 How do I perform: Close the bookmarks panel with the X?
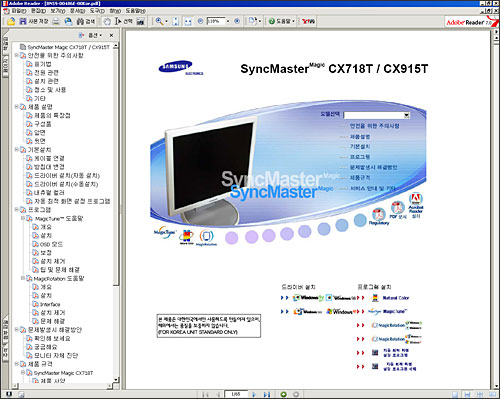[x=111, y=35]
